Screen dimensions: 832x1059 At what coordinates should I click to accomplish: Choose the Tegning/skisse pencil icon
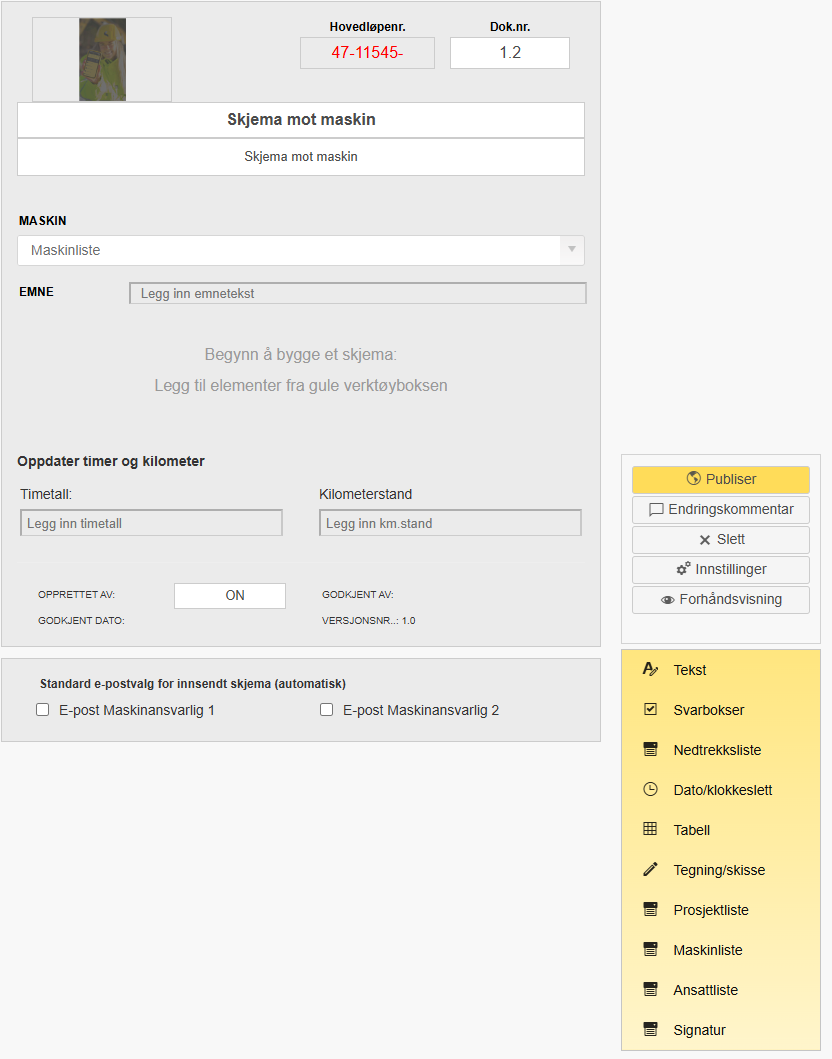(x=650, y=870)
